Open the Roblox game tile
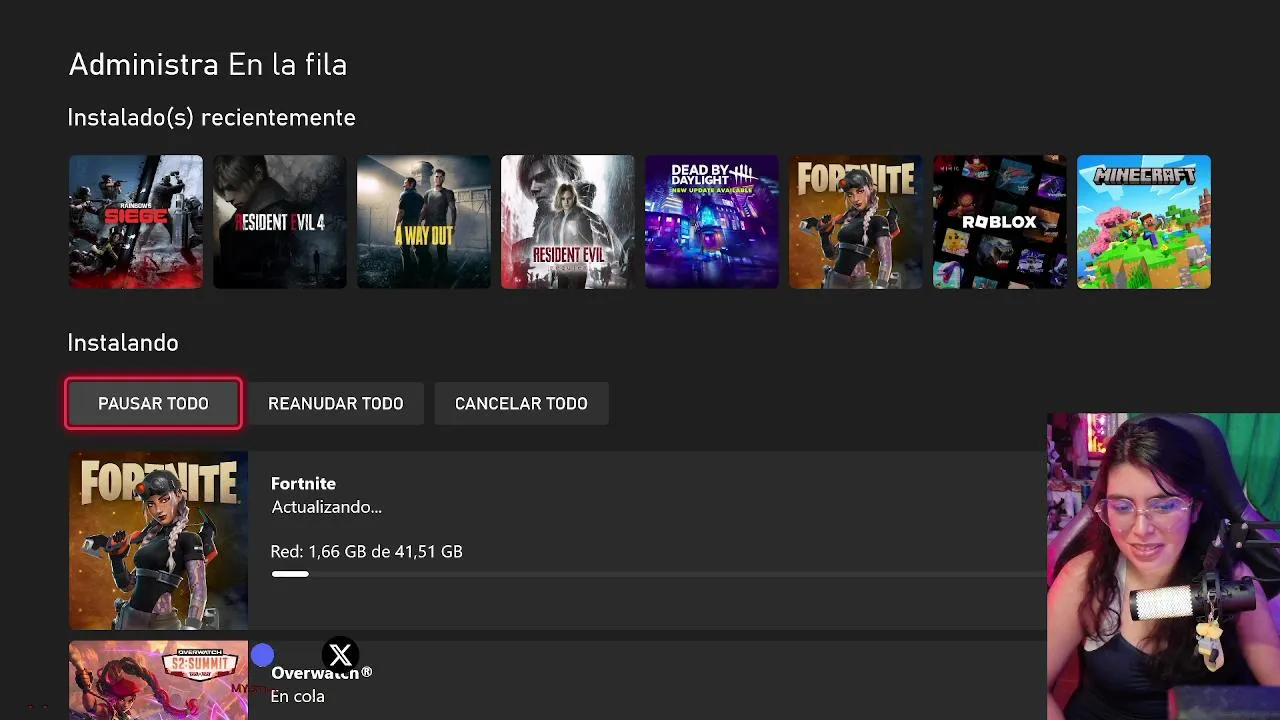1280x720 pixels. click(x=999, y=222)
